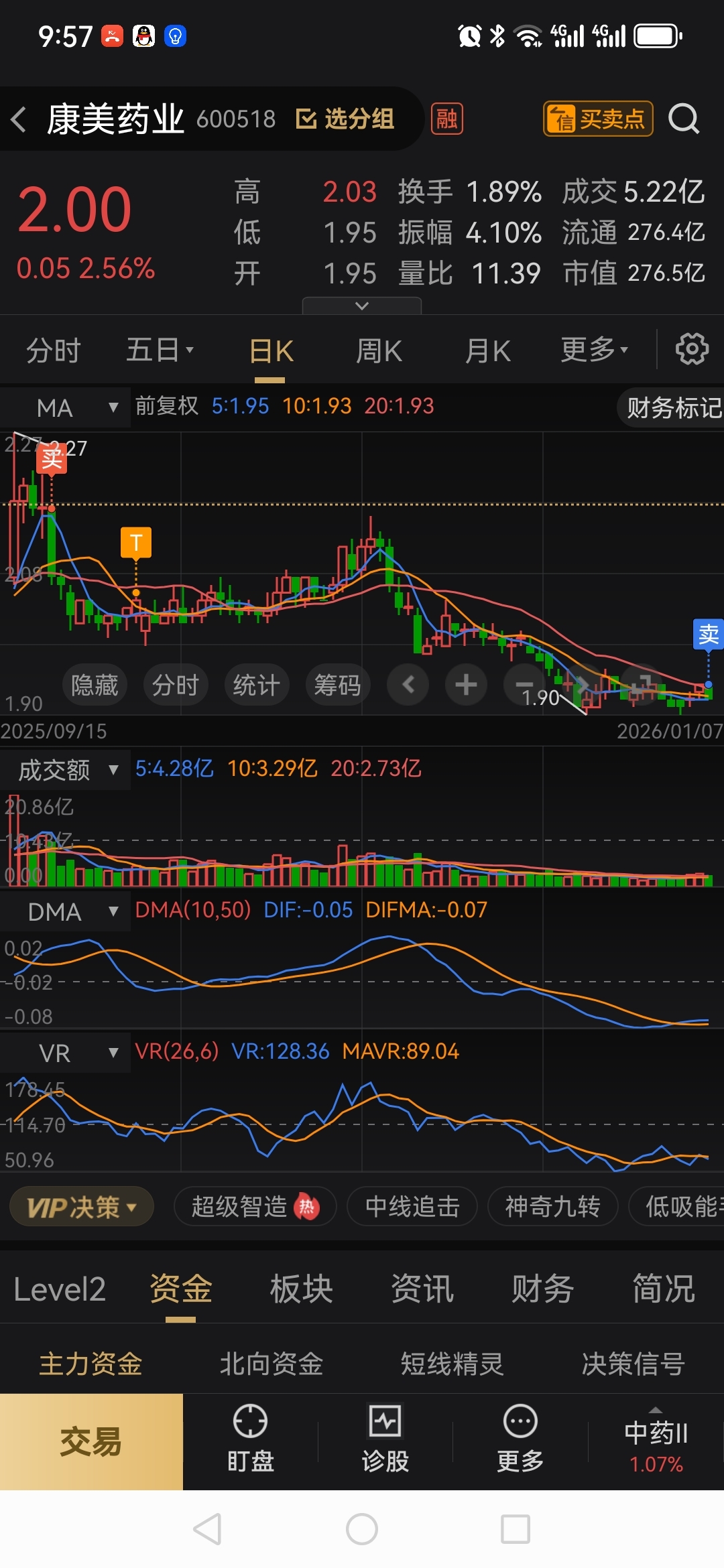
Task: Select the 低吸能 strategy chip
Action: pos(677,1207)
